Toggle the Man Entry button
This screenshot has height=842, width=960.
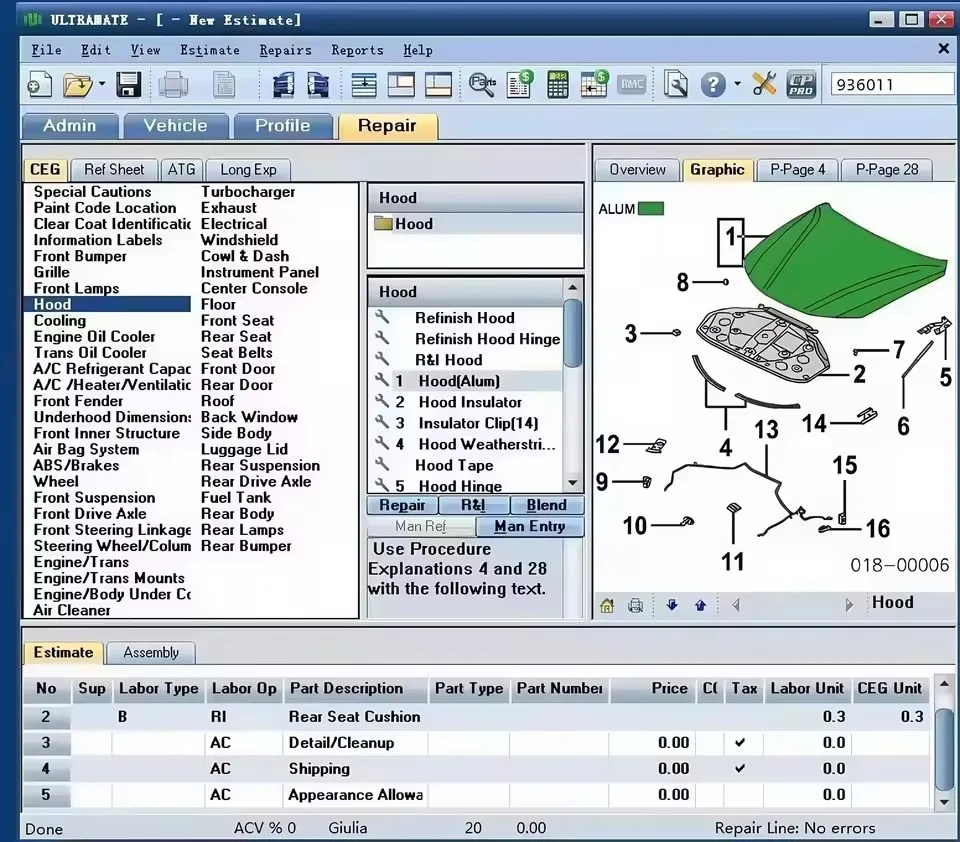pos(529,526)
